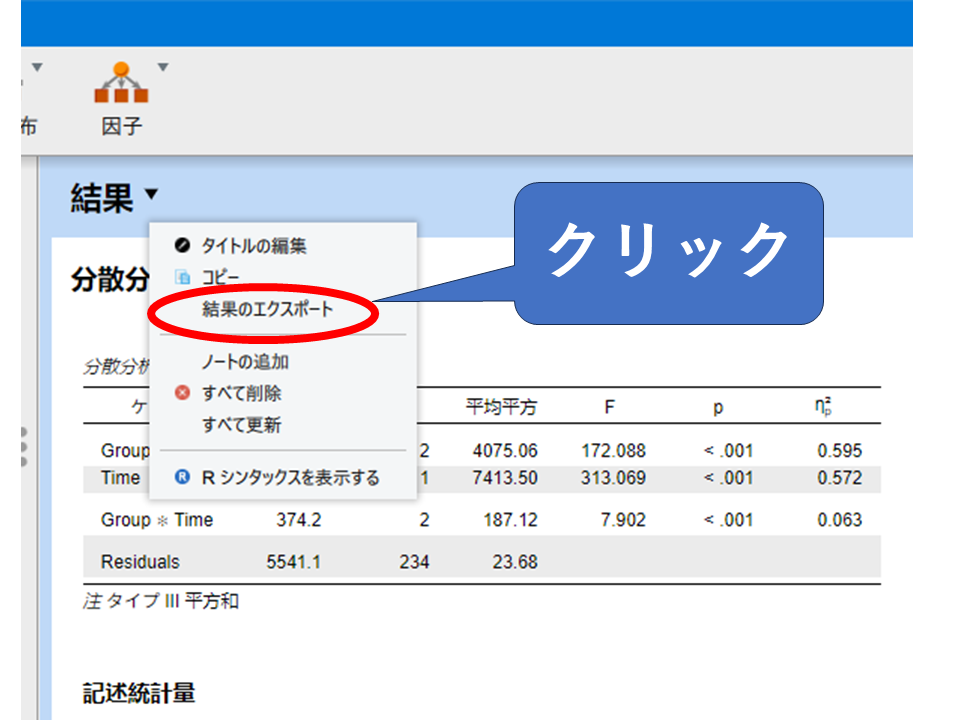Screen dimensions: 960x720
Task: Click the blue R icon for syntax
Action: point(181,478)
